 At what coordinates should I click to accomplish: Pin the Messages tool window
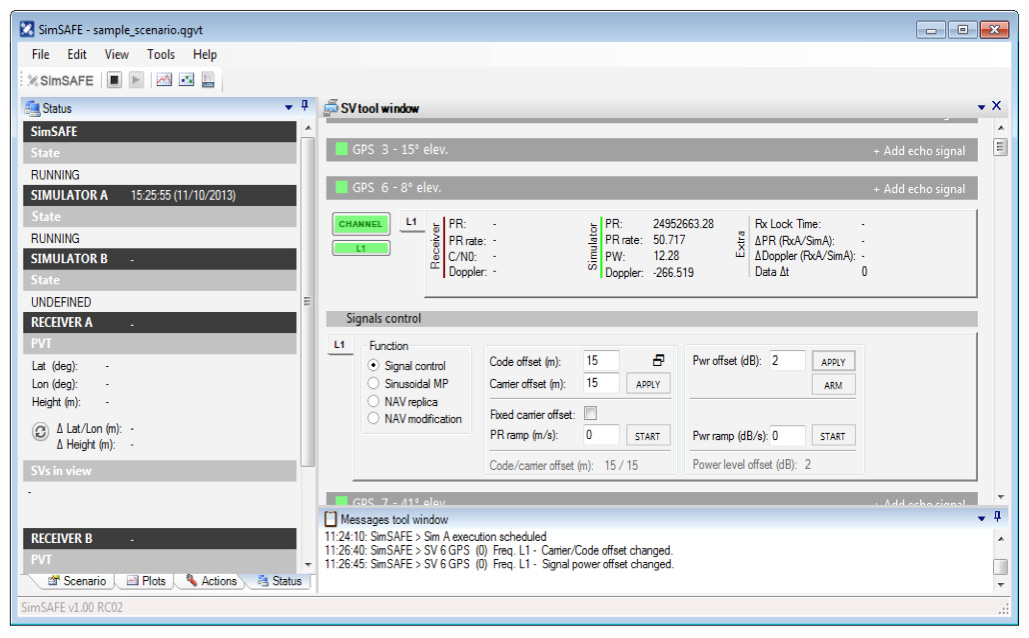(996, 518)
